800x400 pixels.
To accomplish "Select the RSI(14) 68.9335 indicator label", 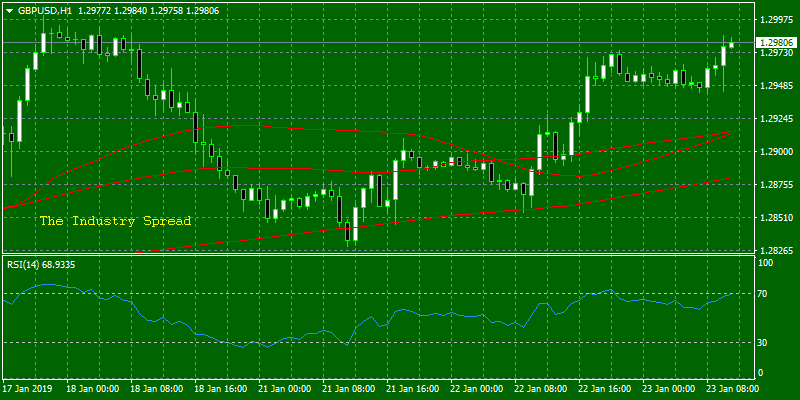I will (x=41, y=264).
